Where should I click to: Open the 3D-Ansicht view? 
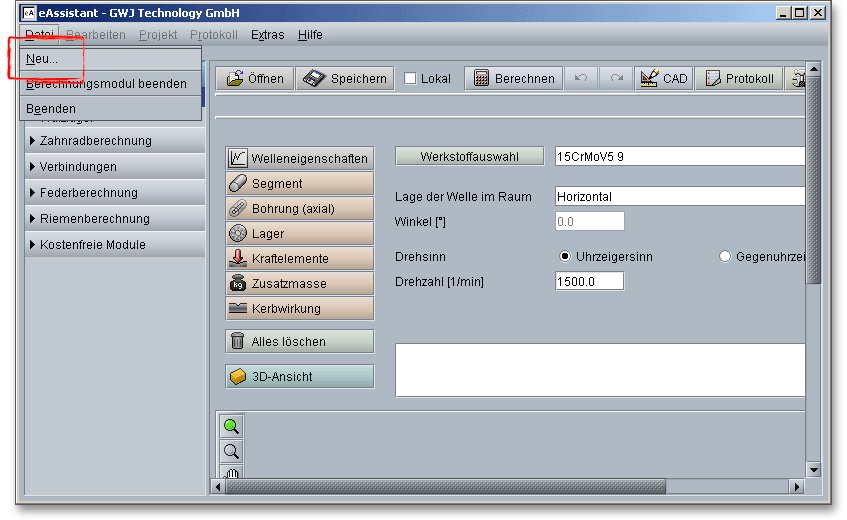point(300,377)
